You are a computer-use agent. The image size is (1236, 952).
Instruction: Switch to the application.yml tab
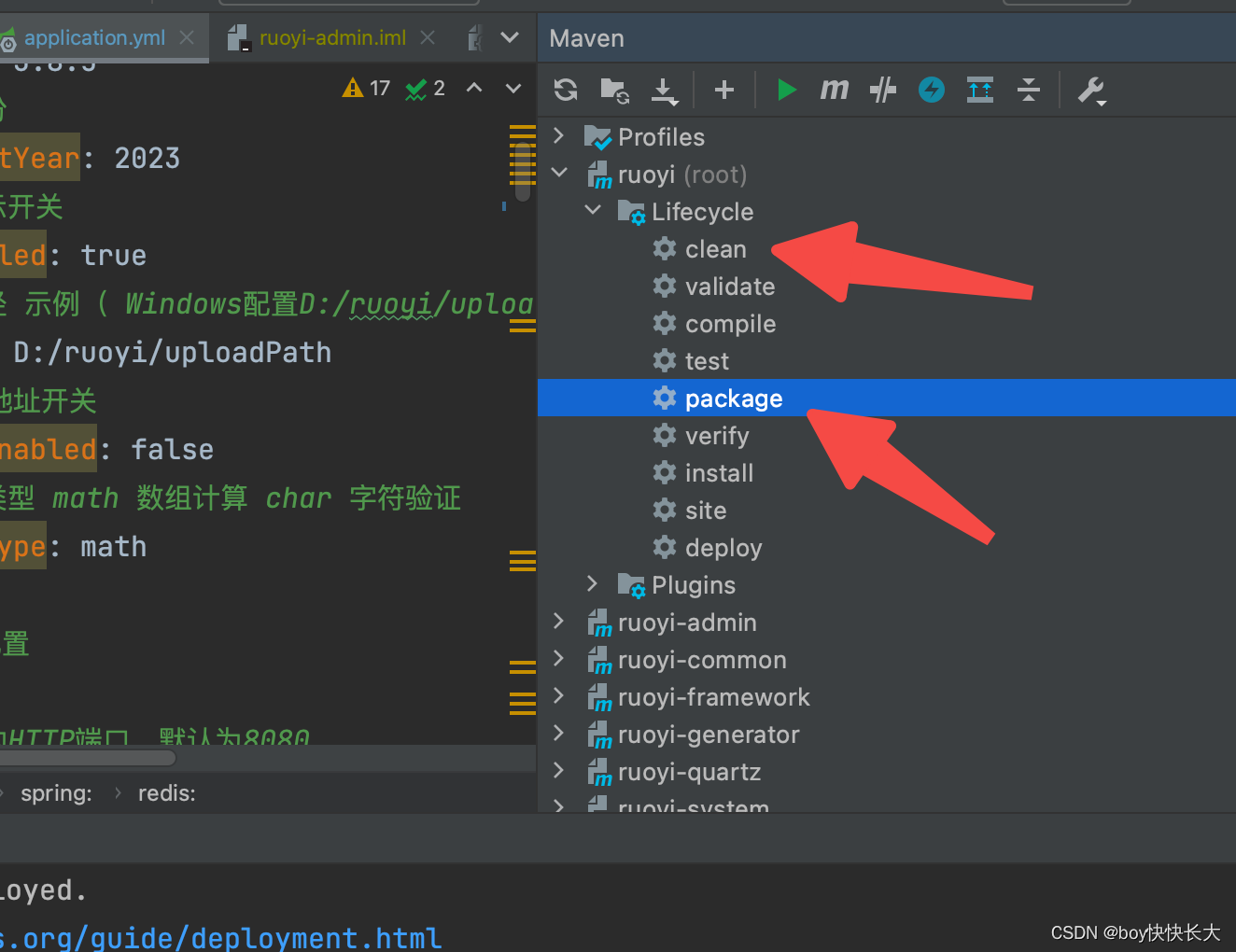[94, 37]
